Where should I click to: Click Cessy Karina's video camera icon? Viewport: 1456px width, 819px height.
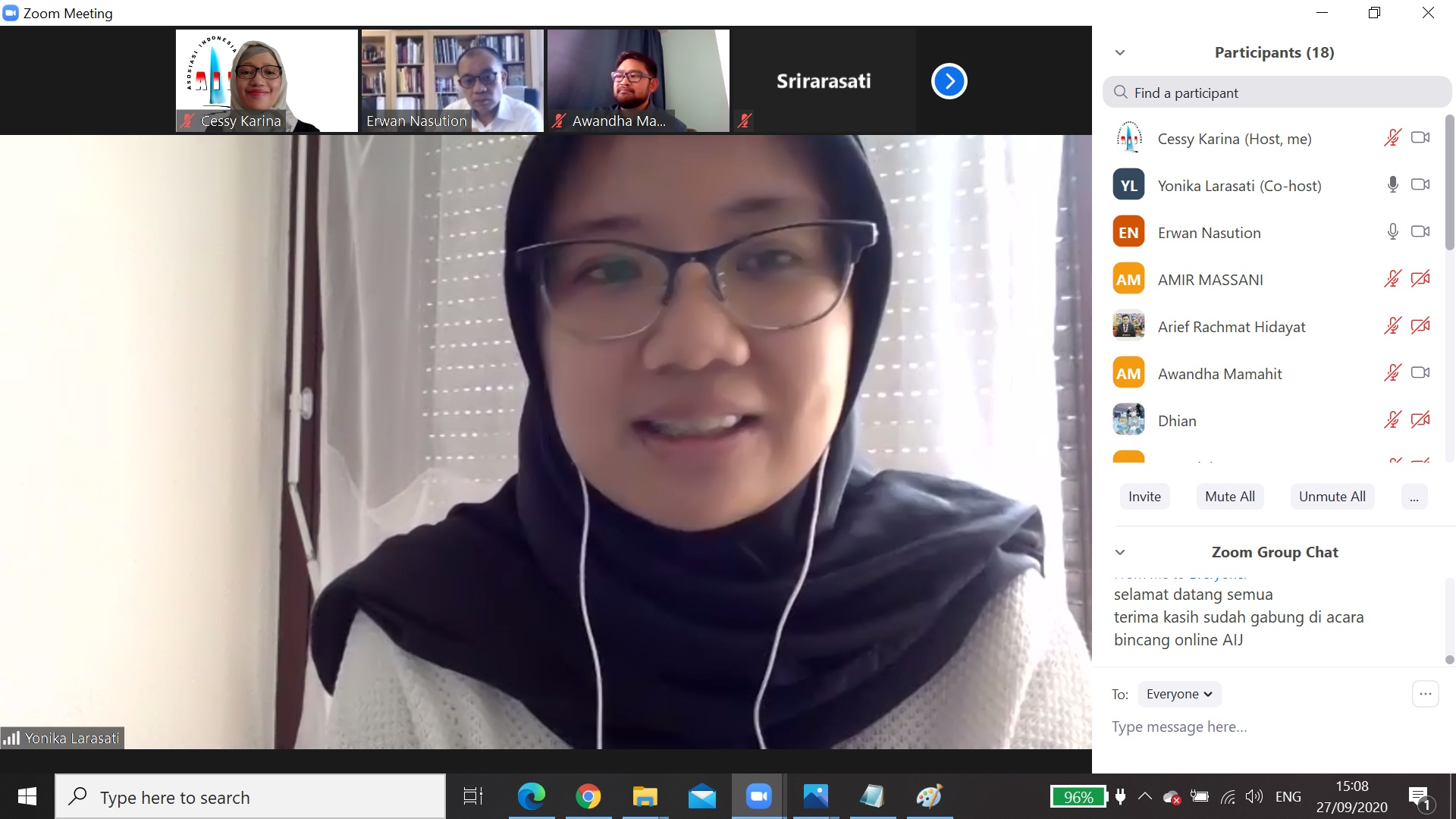pos(1420,138)
